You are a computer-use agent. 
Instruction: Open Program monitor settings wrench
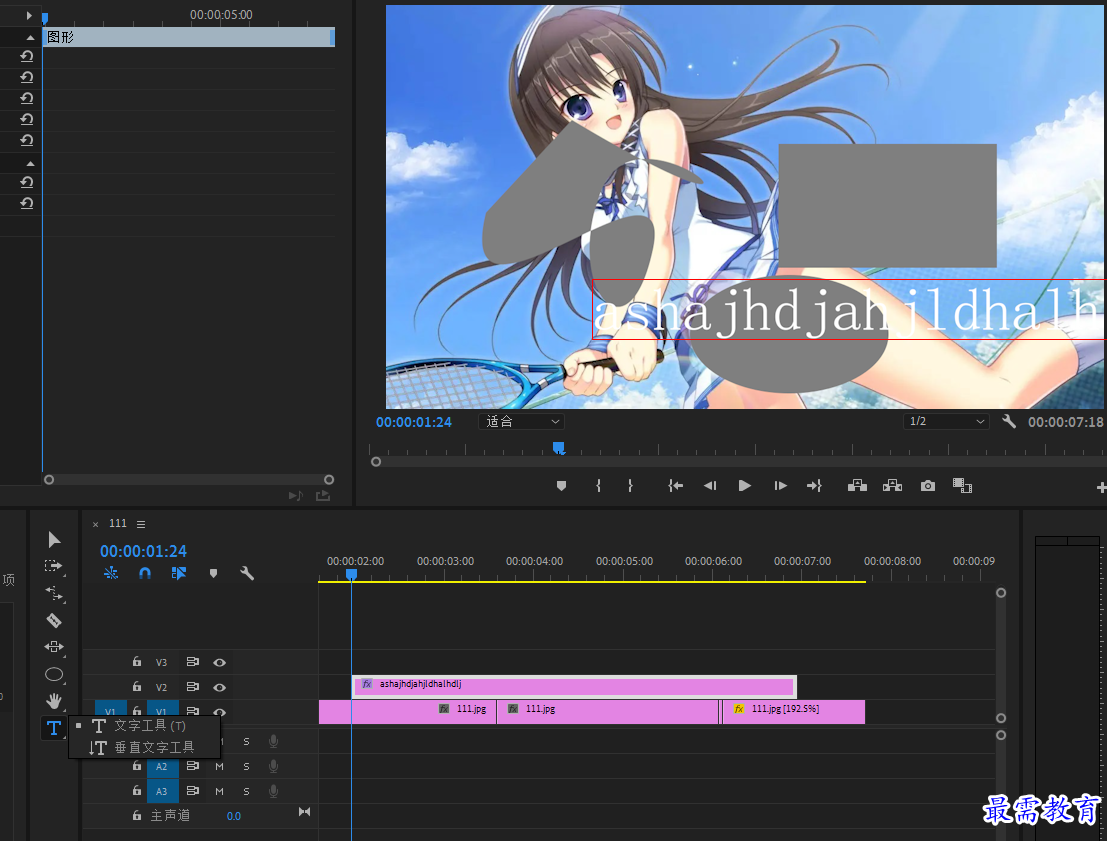tap(1009, 422)
